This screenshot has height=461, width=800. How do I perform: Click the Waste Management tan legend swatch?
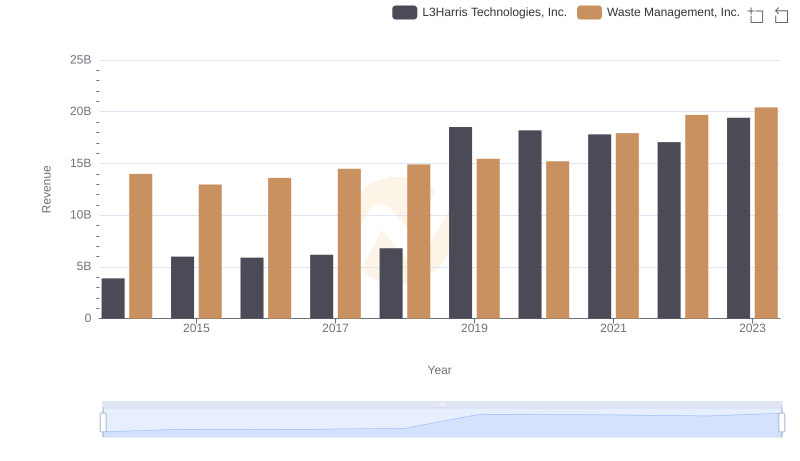coord(589,12)
